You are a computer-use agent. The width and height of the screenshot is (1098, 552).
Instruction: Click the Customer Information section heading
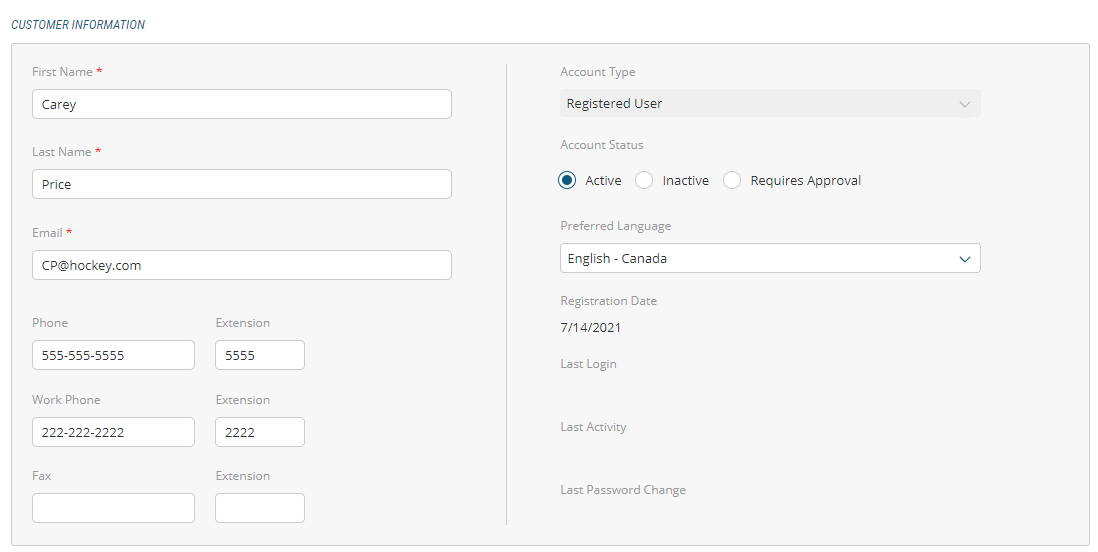78,25
